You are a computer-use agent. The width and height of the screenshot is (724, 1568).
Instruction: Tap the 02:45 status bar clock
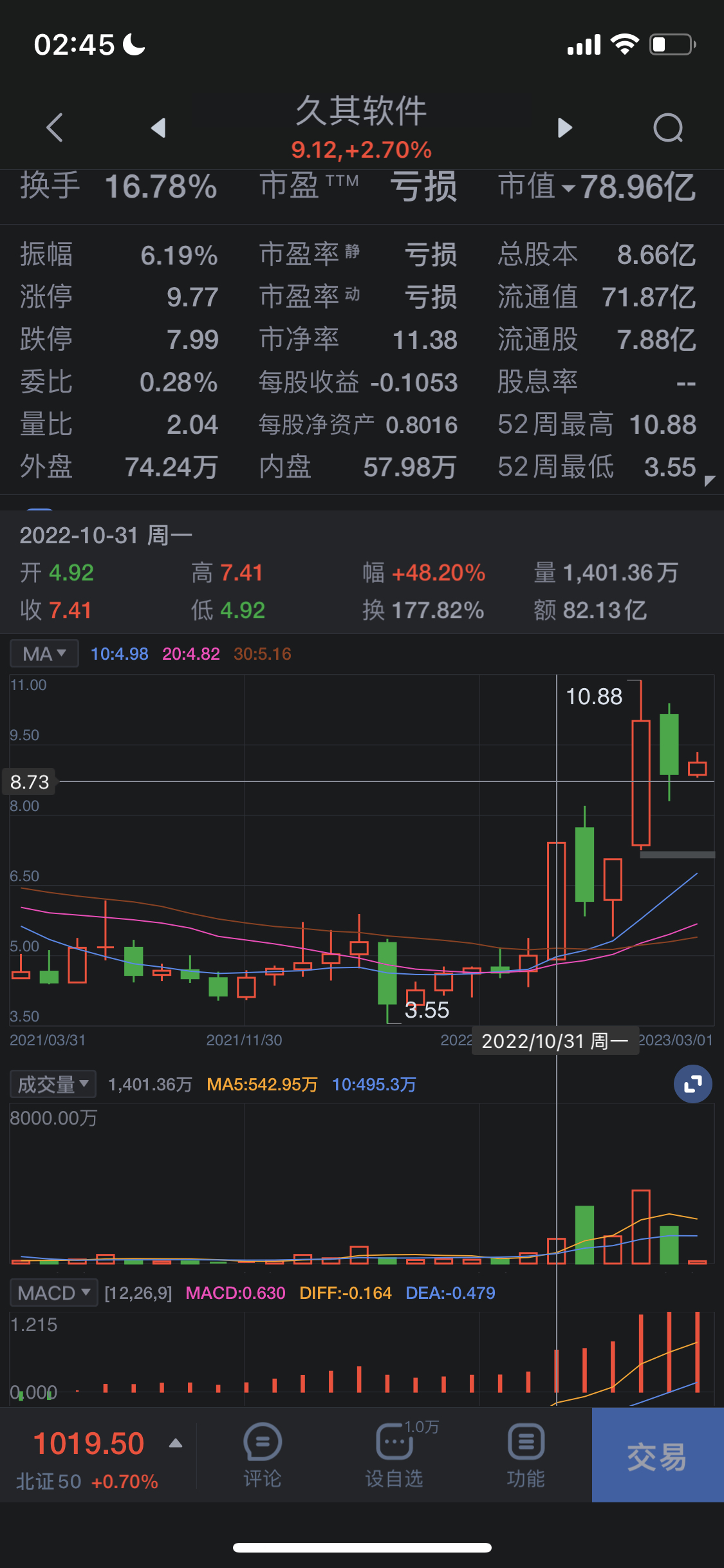click(x=74, y=45)
